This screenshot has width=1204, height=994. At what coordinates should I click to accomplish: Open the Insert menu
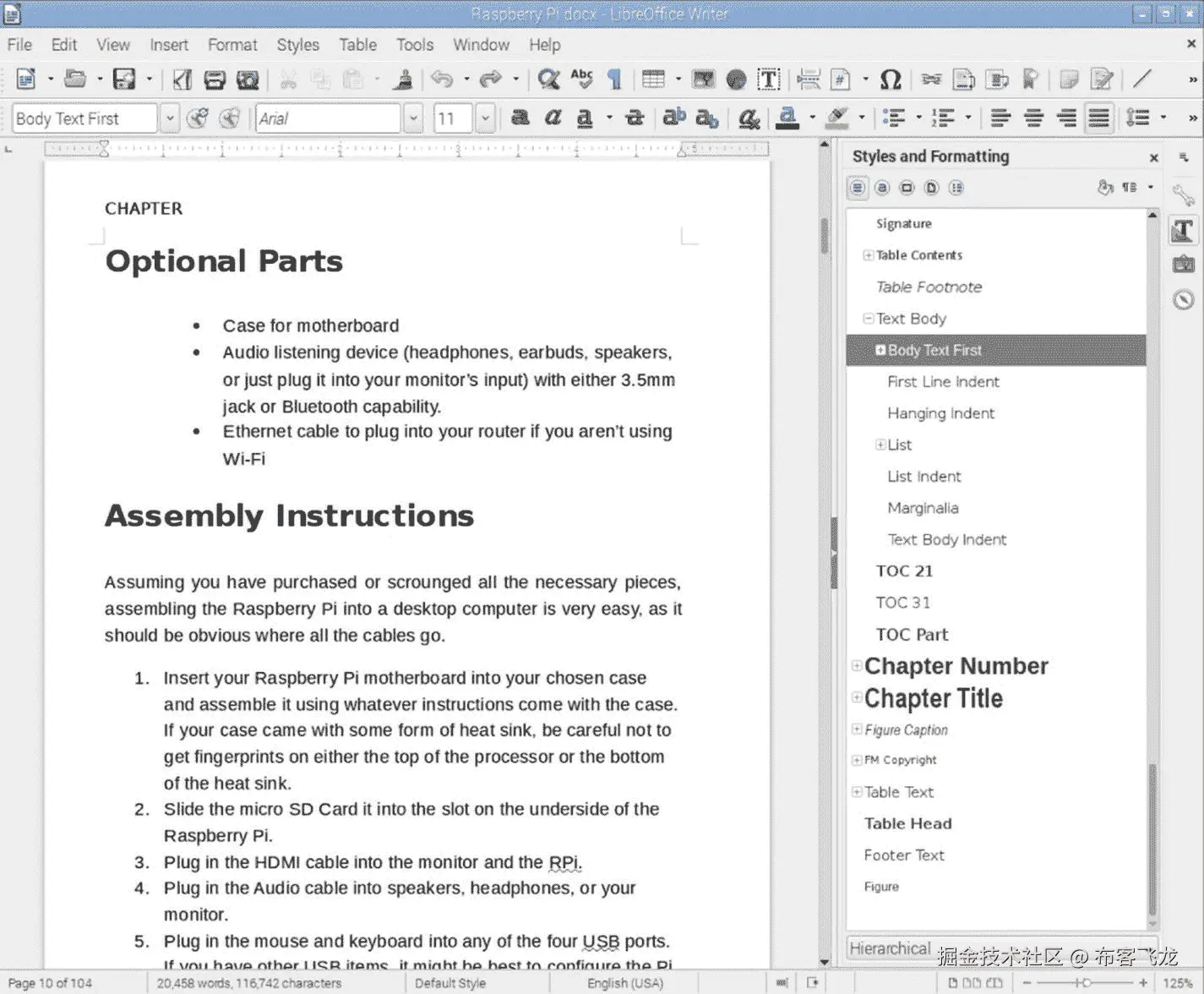pyautogui.click(x=169, y=45)
